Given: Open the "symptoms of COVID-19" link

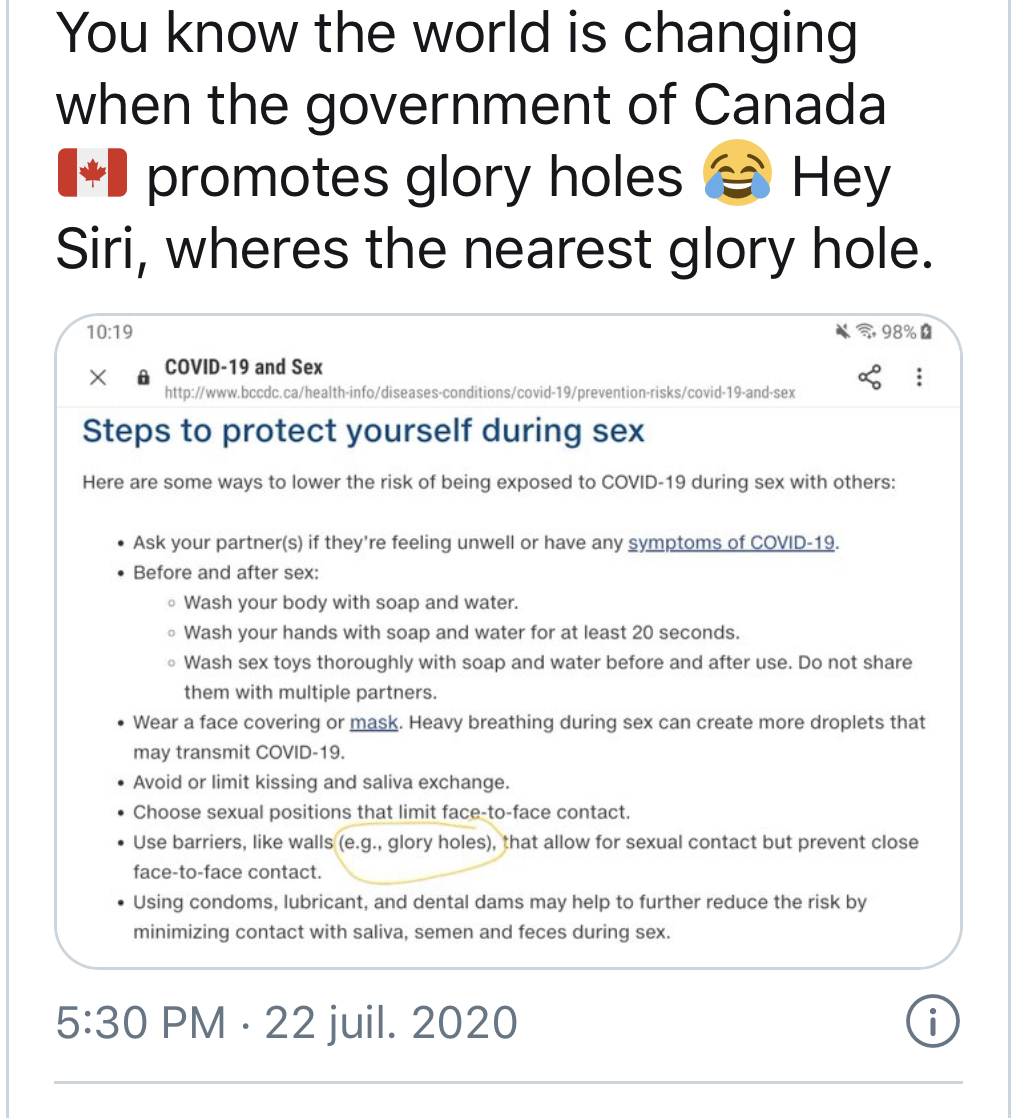Looking at the screenshot, I should [731, 543].
